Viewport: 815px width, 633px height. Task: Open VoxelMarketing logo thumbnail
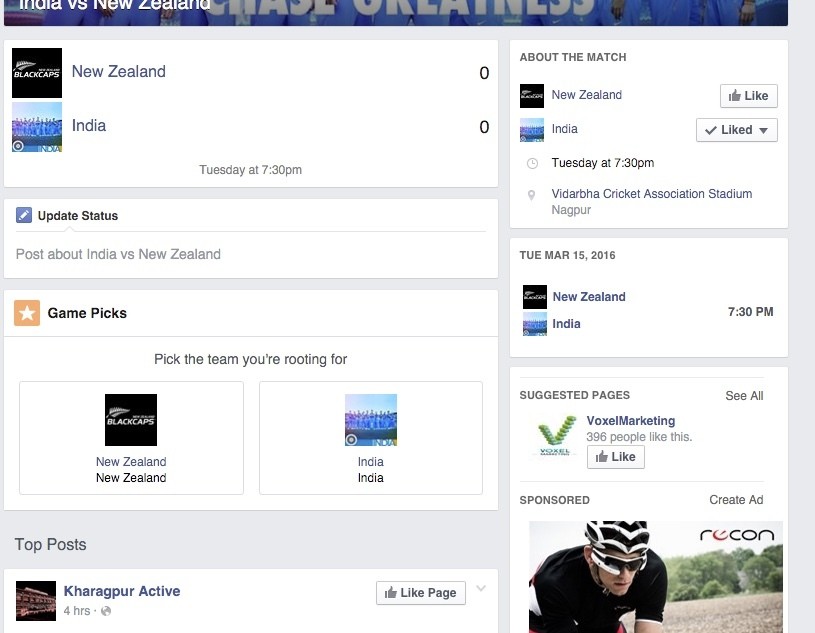tap(554, 435)
